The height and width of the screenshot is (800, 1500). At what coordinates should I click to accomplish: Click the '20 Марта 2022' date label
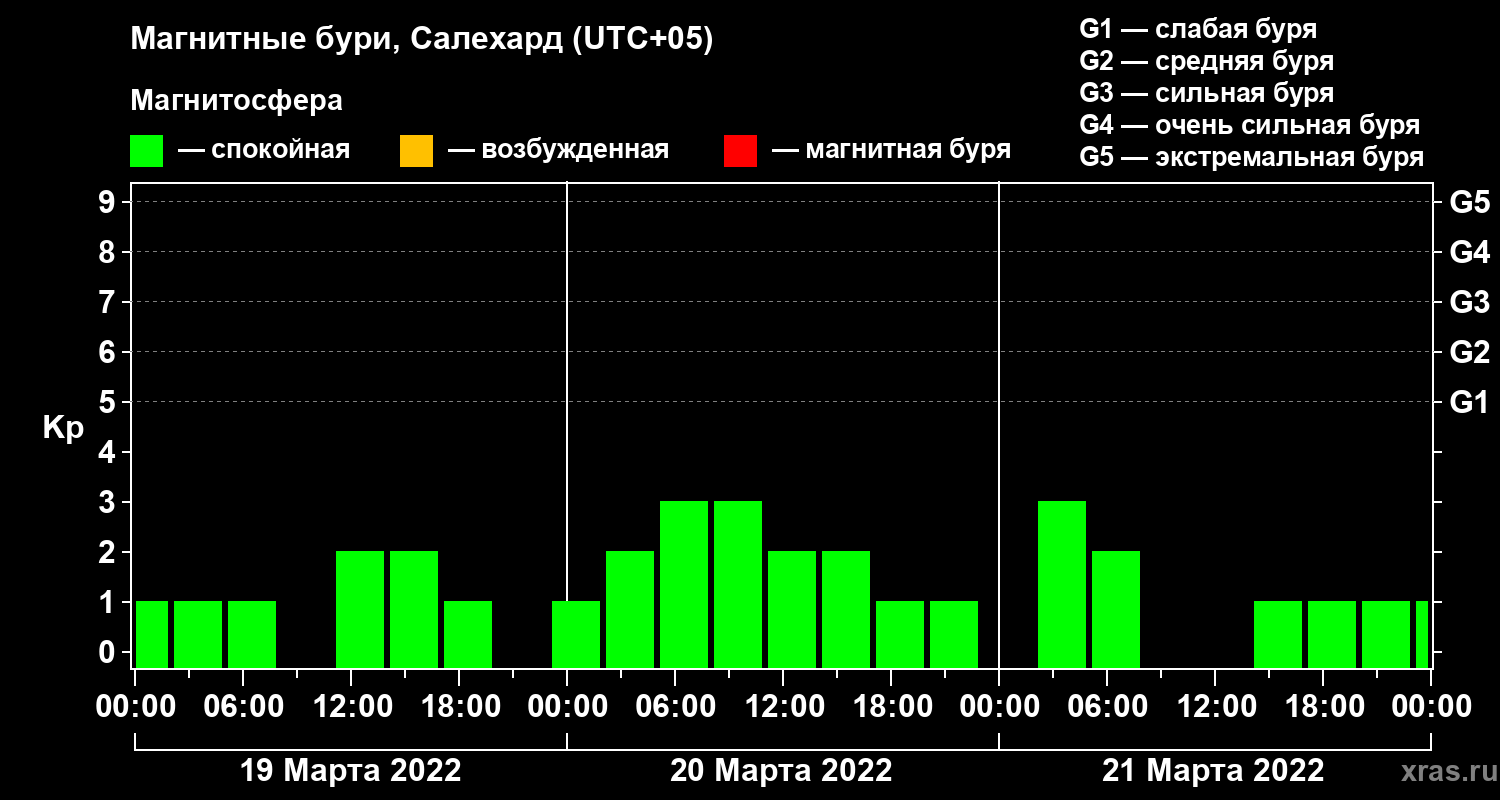[781, 771]
